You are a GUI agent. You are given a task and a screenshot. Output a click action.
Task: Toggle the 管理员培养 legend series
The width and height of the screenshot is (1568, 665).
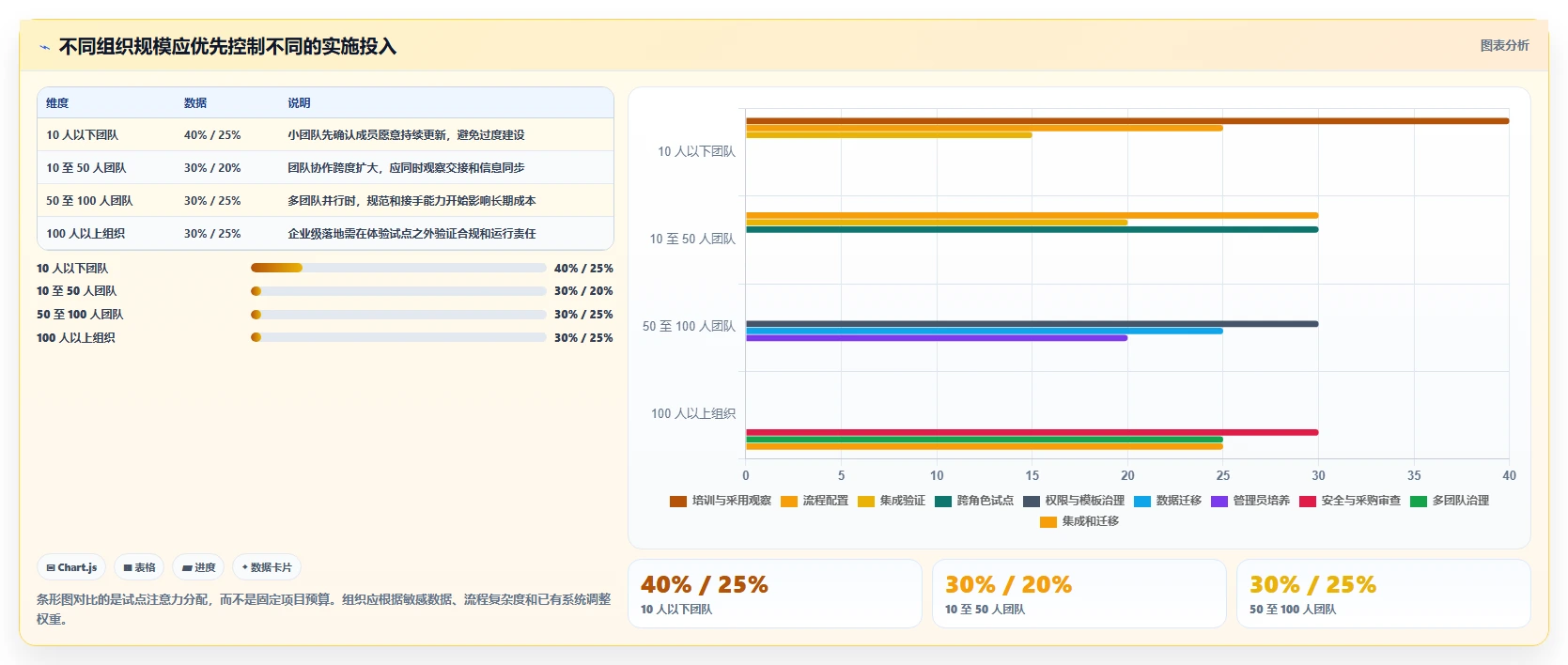[x=1250, y=501]
